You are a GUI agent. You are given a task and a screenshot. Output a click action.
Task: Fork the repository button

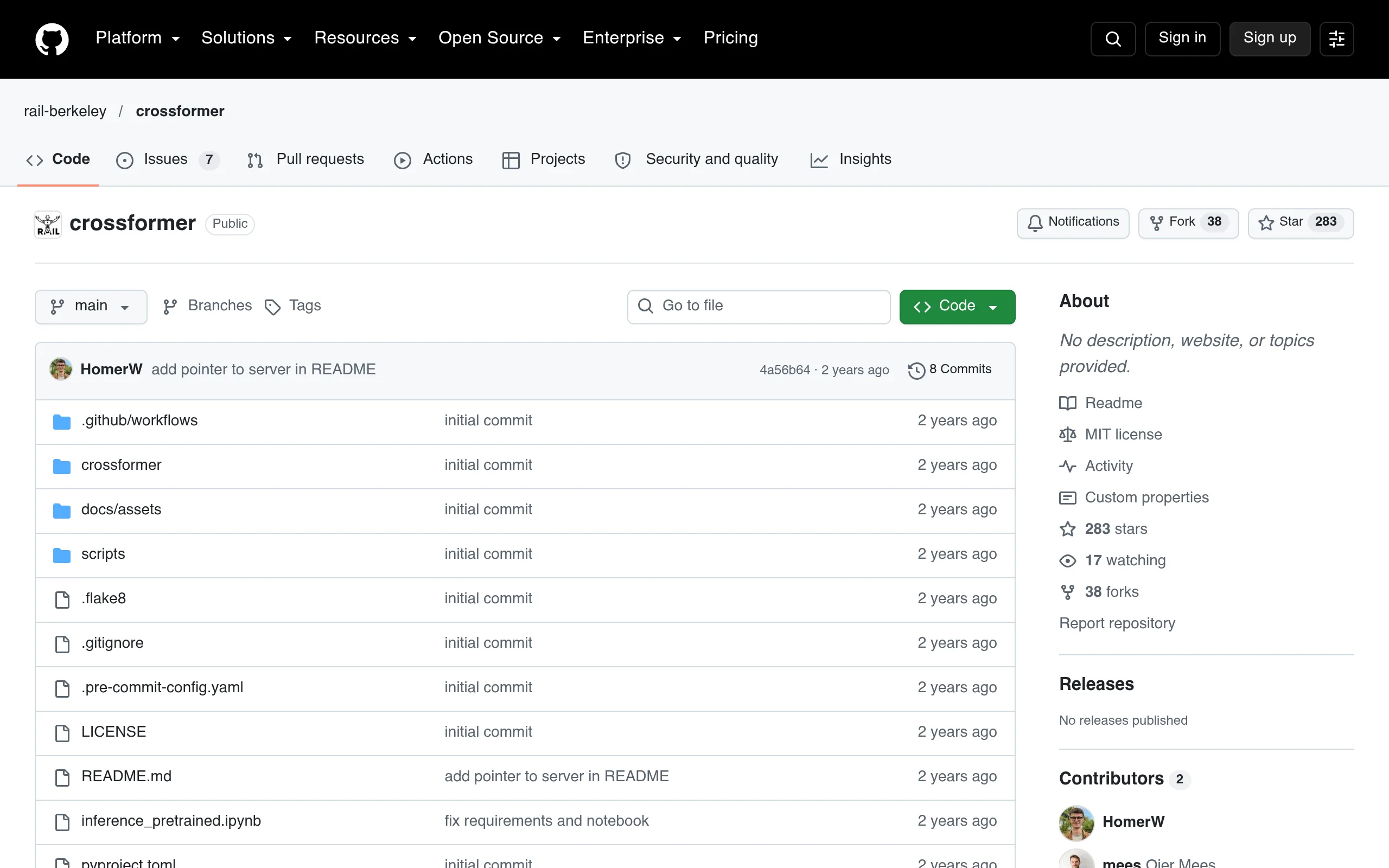tap(1188, 223)
